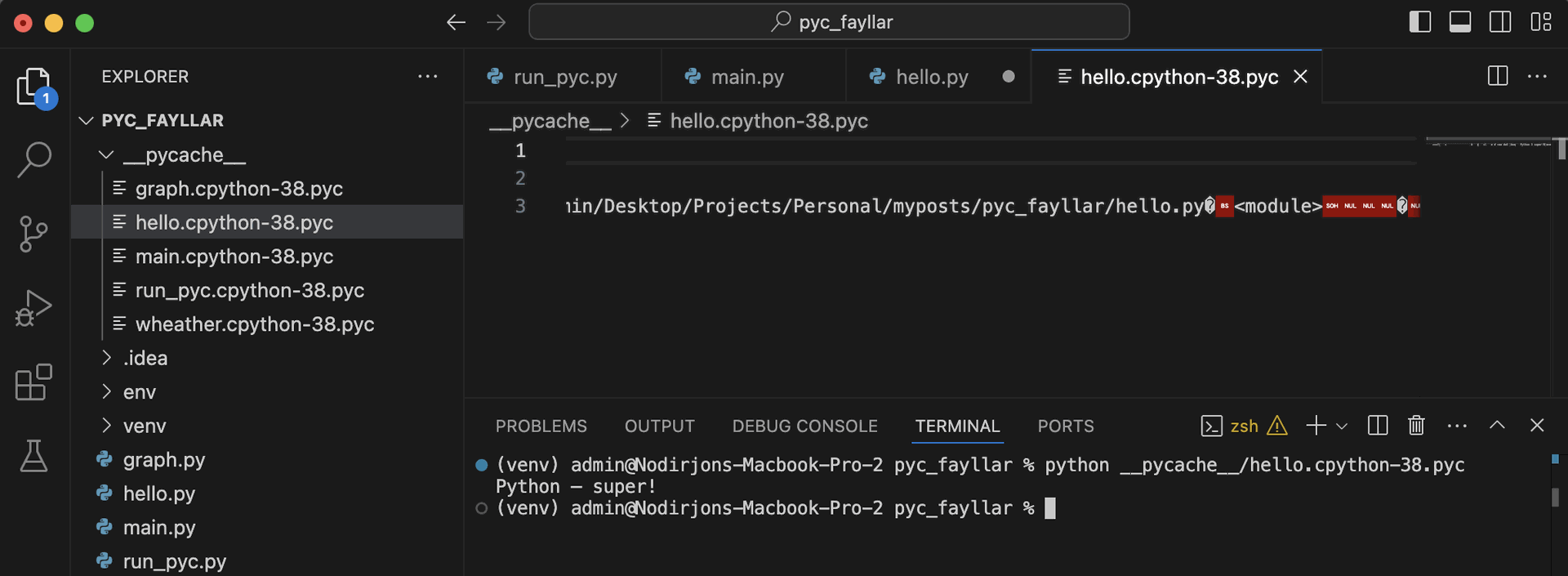Open wheather.cpython-38.pyc in explorer
The height and width of the screenshot is (576, 1568).
point(267,324)
